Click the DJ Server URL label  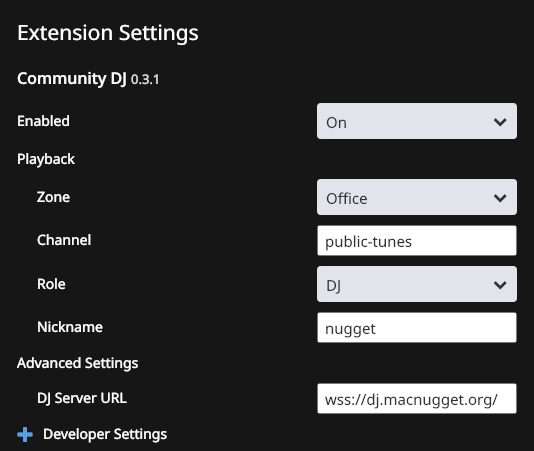pyautogui.click(x=82, y=398)
